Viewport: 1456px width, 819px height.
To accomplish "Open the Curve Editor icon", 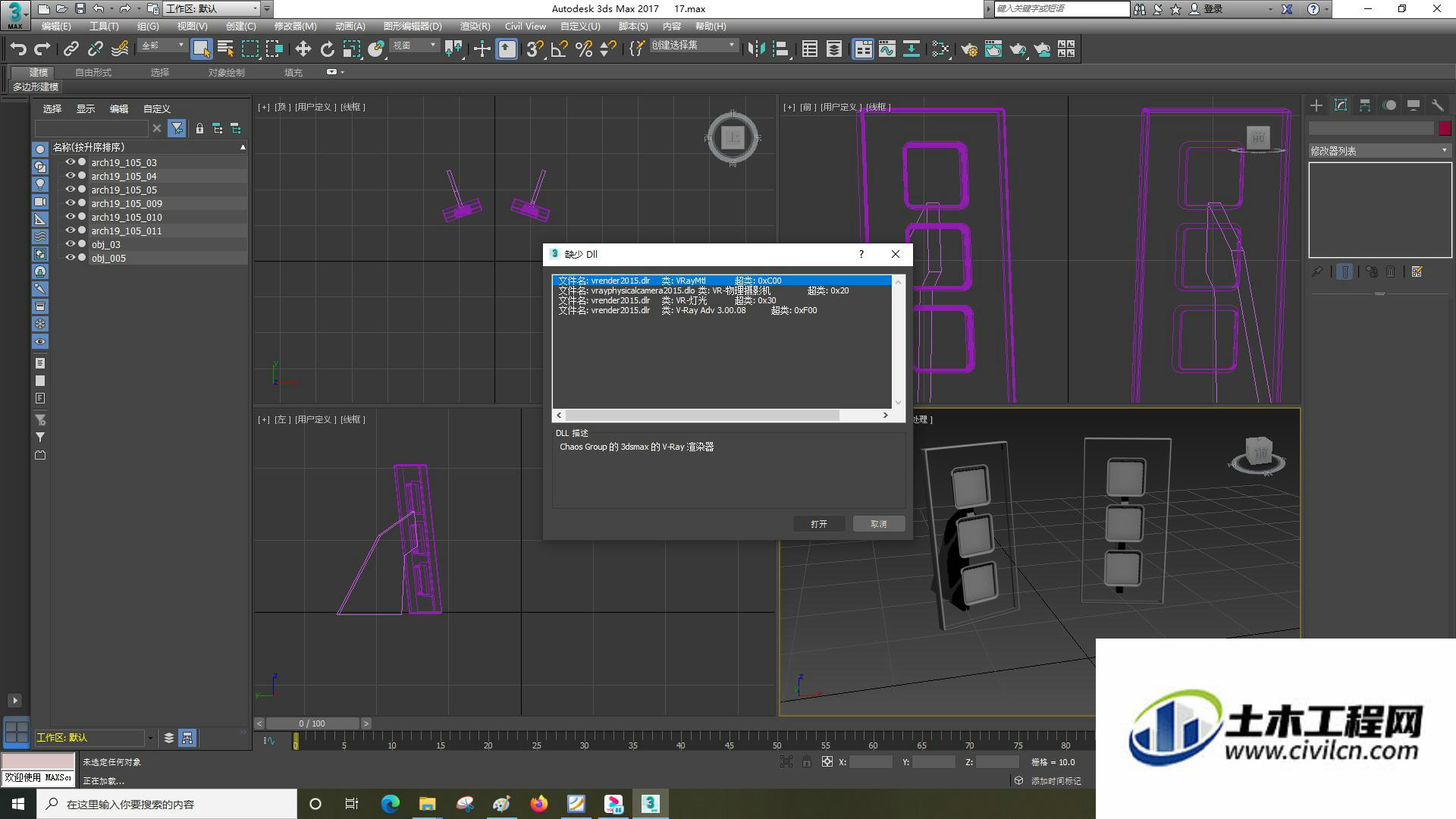I will 887,49.
